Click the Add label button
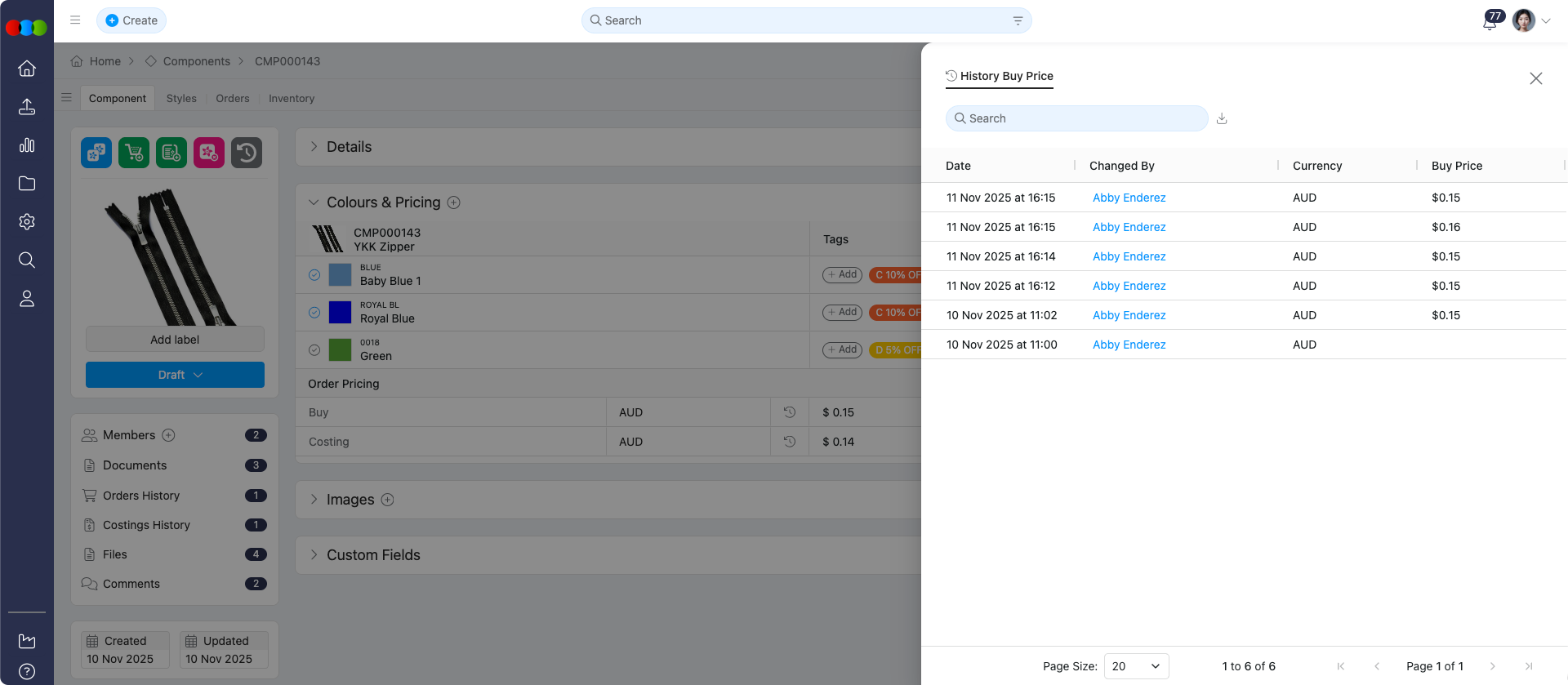 (x=175, y=340)
